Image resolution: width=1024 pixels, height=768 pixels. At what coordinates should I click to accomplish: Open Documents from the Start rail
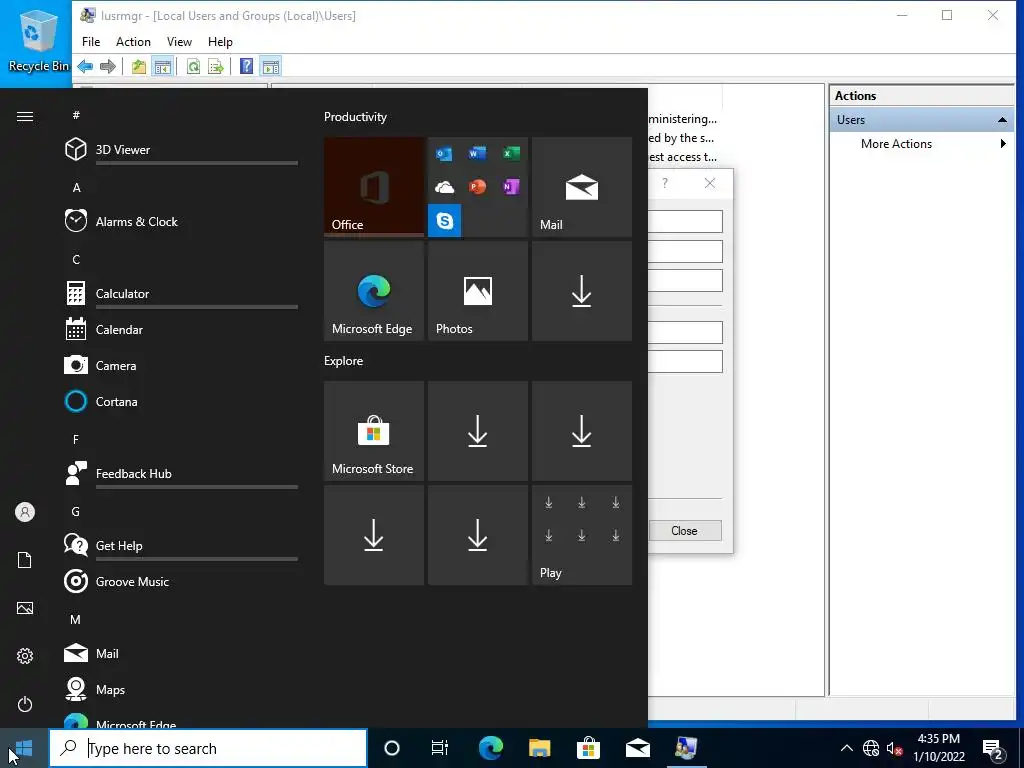(25, 560)
